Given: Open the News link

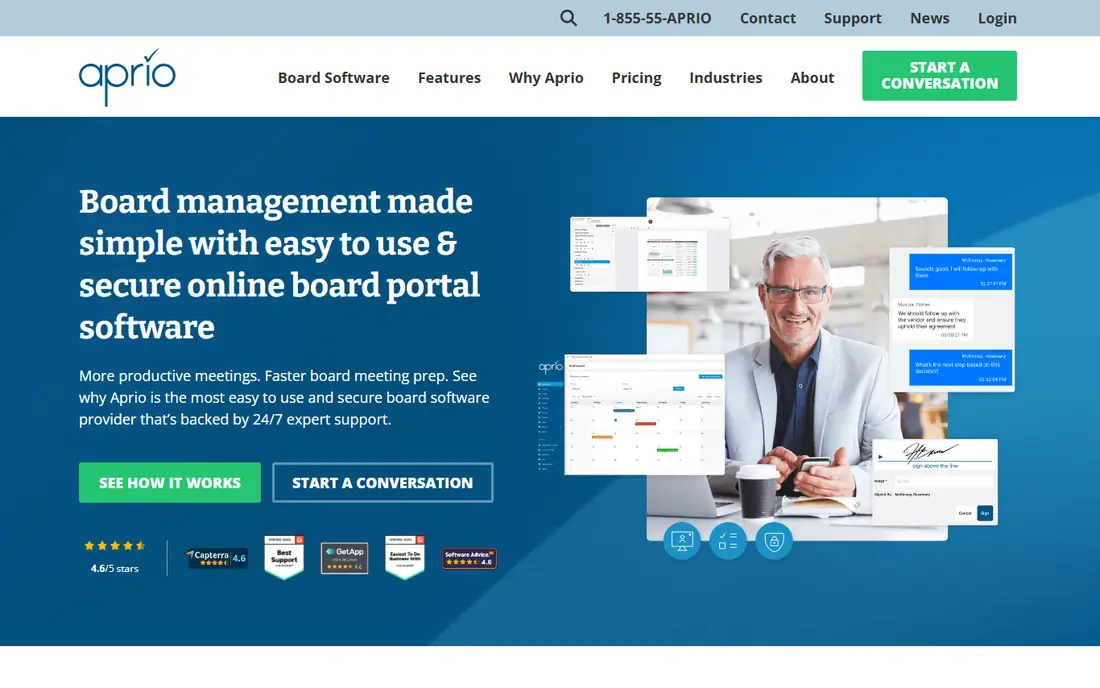Looking at the screenshot, I should [x=930, y=18].
